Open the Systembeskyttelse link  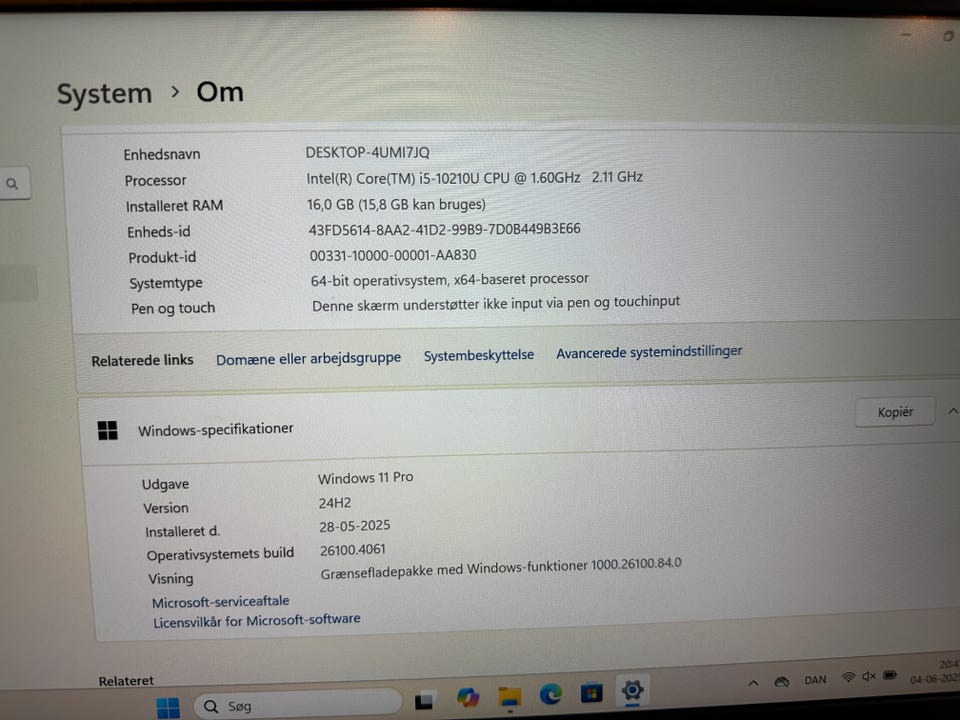[x=479, y=355]
